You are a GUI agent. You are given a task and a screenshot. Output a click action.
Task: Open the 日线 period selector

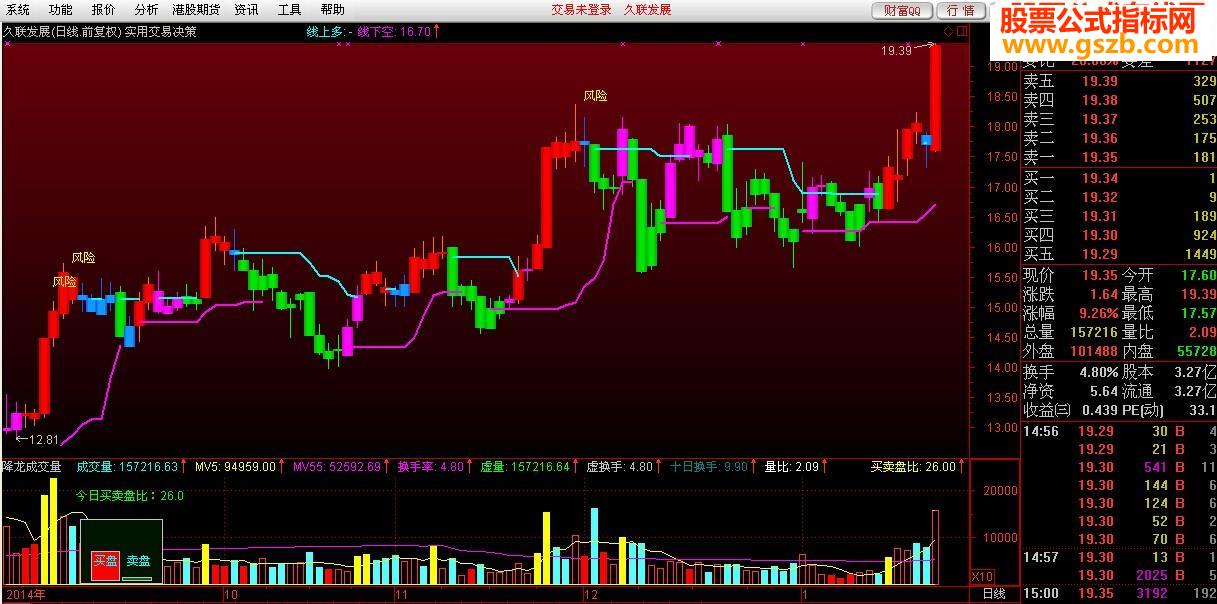995,594
